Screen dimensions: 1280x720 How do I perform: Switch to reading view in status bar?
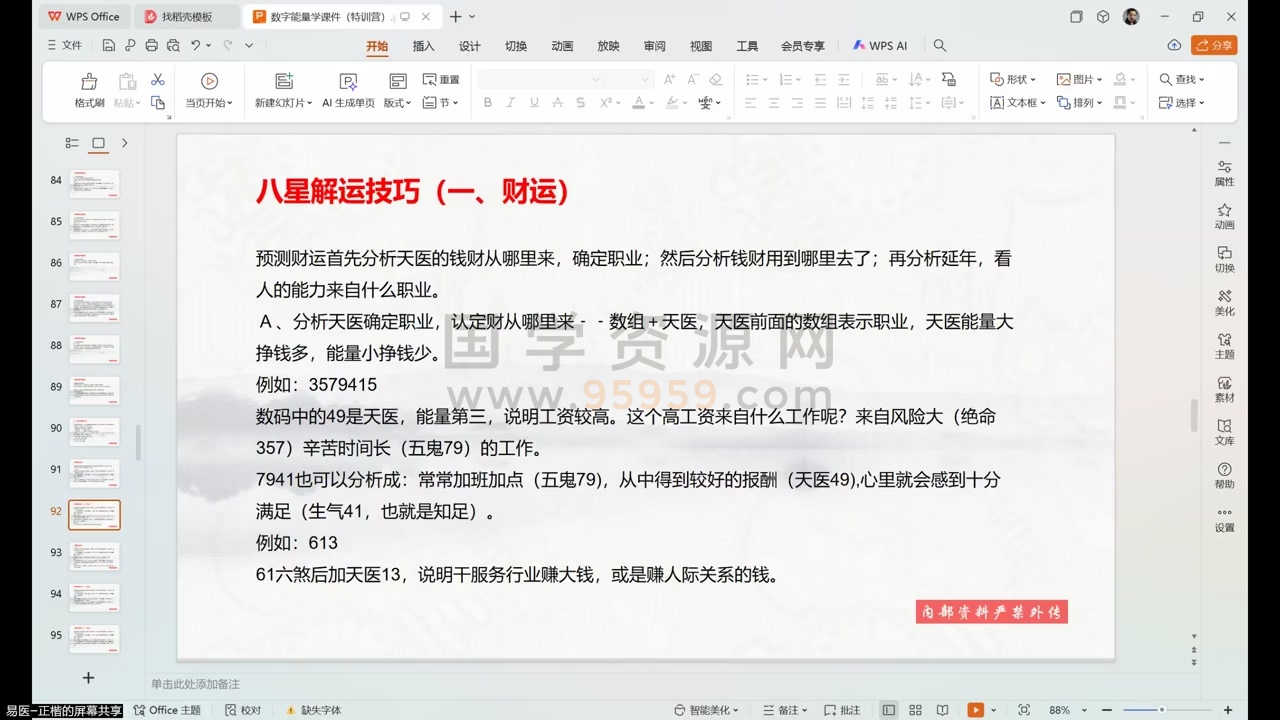(942, 710)
